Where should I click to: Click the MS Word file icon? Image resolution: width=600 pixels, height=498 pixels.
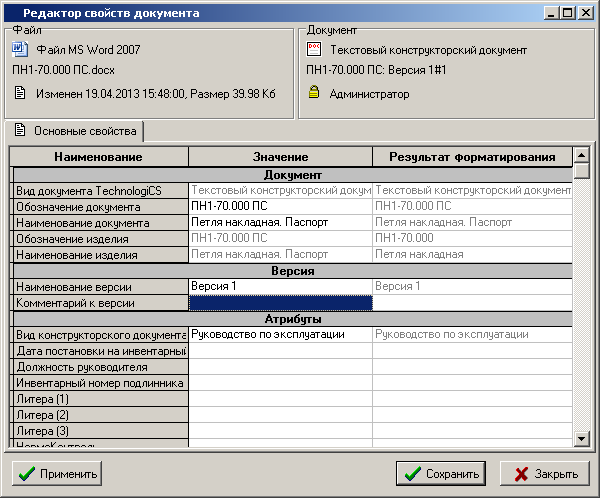pyautogui.click(x=20, y=49)
